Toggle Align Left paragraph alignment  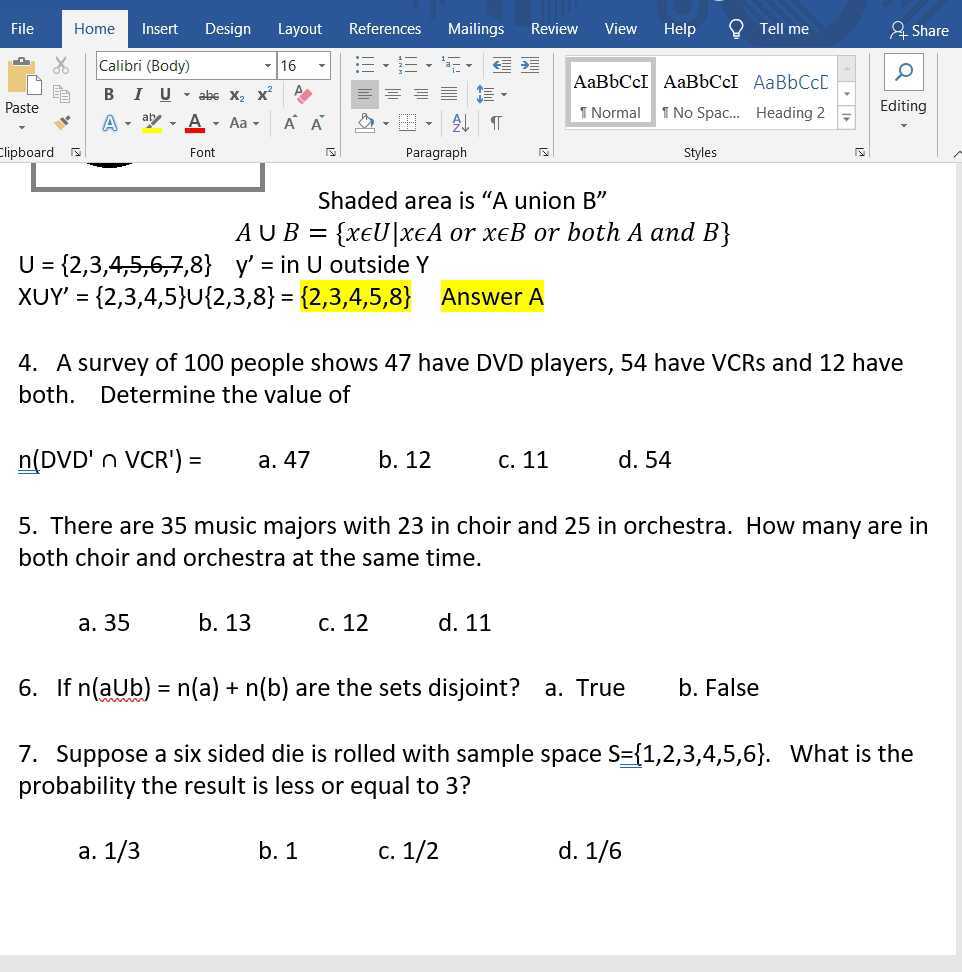[x=364, y=94]
